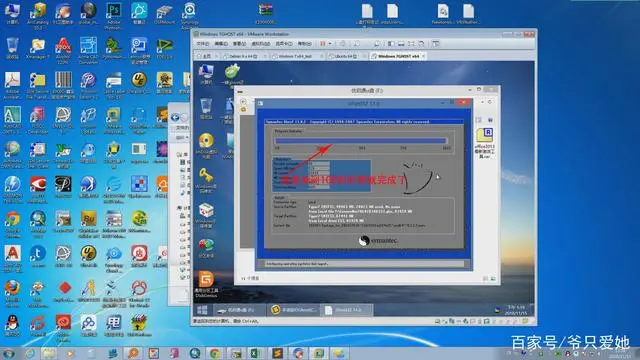Image resolution: width=640 pixels, height=360 pixels.
Task: Launch Adobe Acrobat PDF shortcut on desktop
Action: point(12,85)
